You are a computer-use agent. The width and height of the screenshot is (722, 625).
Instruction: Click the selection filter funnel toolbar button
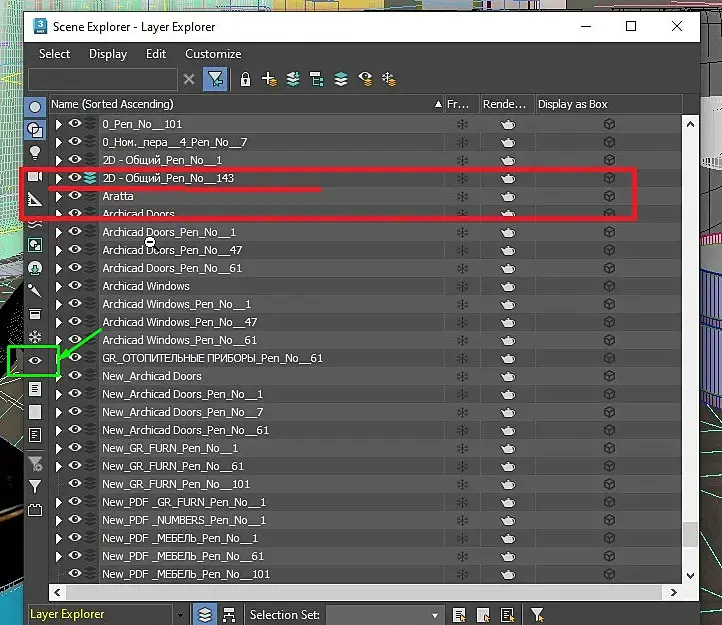pyautogui.click(x=215, y=79)
